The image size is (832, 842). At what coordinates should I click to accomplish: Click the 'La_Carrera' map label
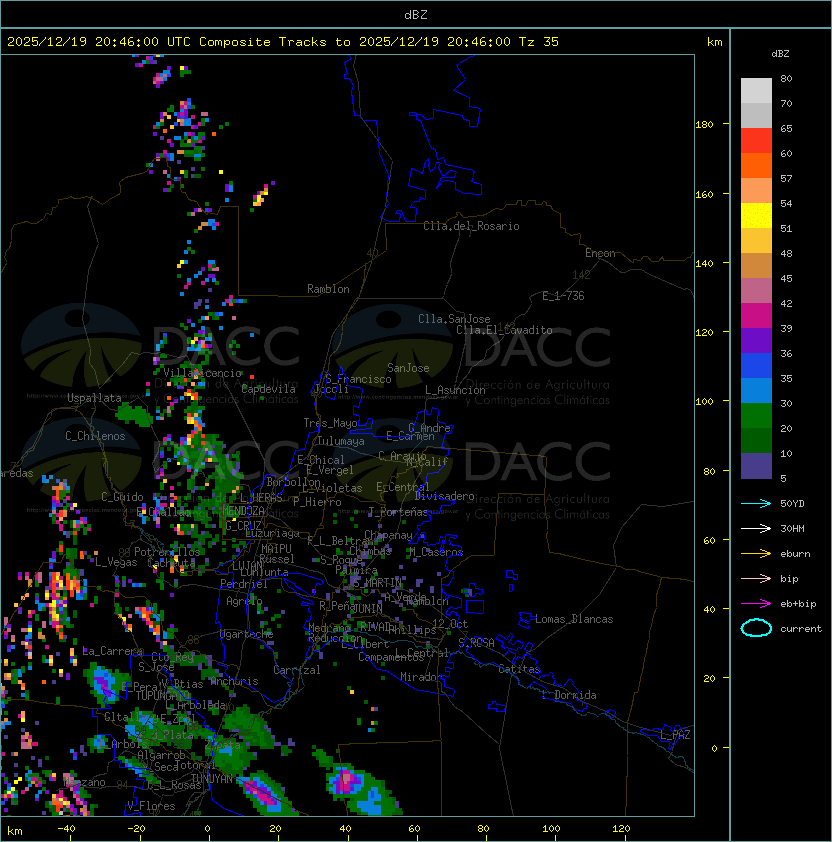coord(113,651)
